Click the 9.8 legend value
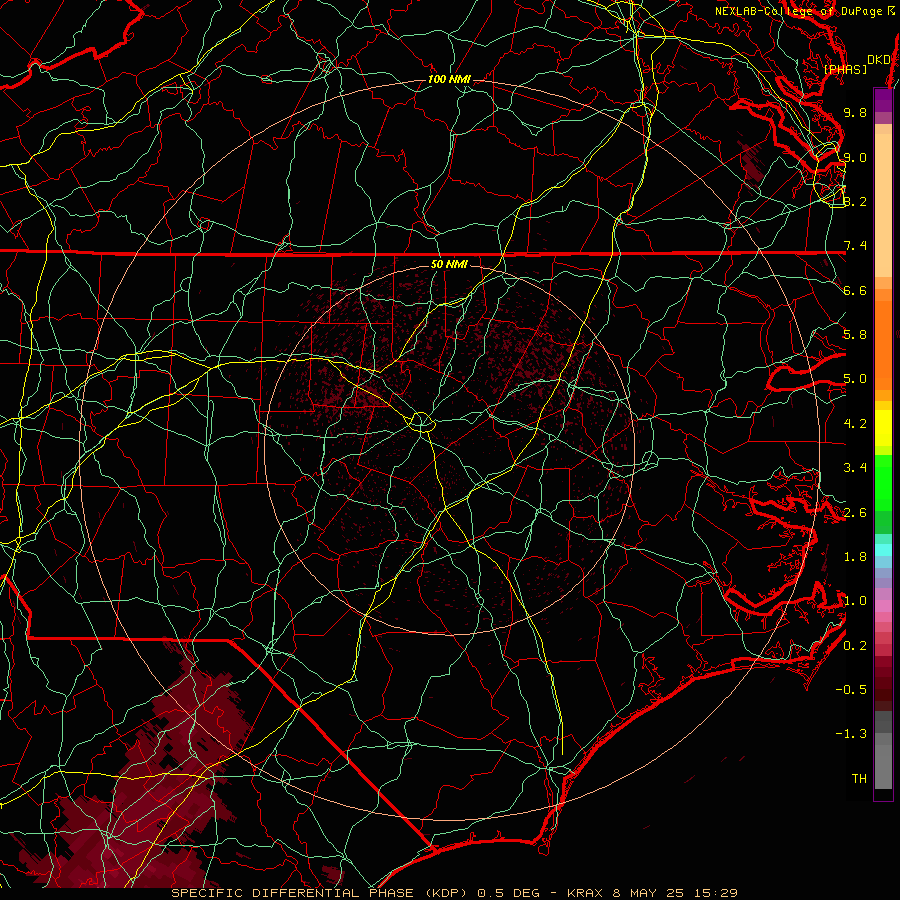This screenshot has height=900, width=900. coord(855,112)
